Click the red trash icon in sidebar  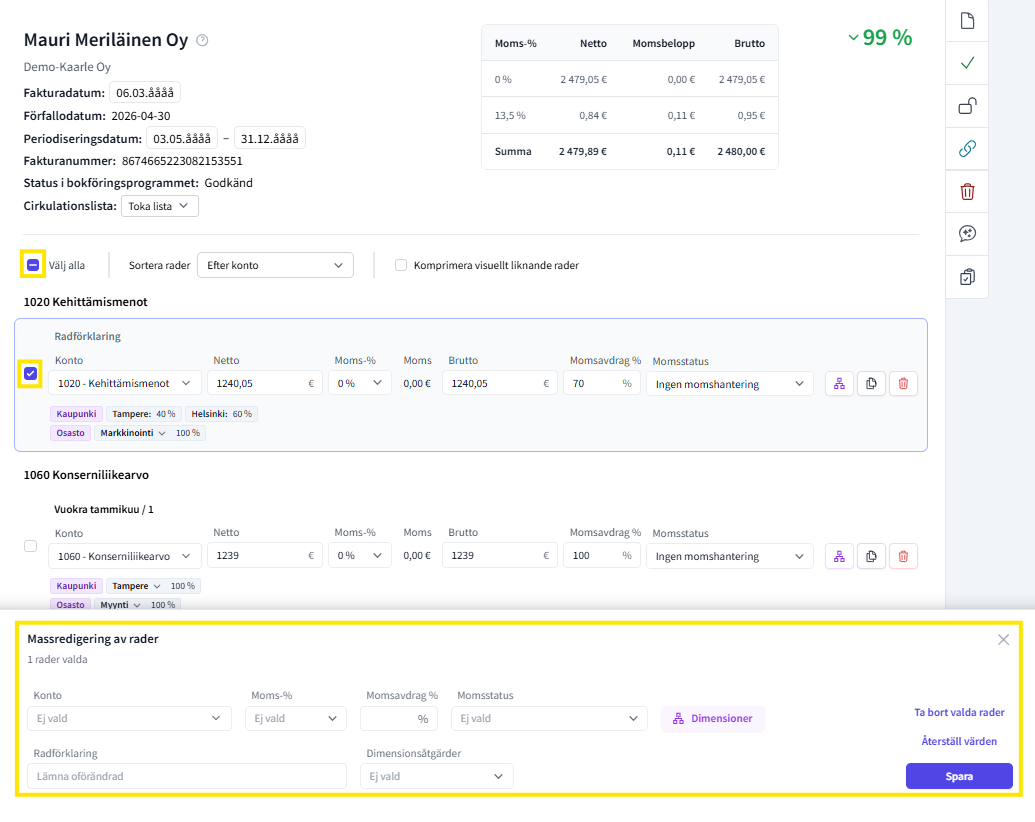click(x=967, y=191)
